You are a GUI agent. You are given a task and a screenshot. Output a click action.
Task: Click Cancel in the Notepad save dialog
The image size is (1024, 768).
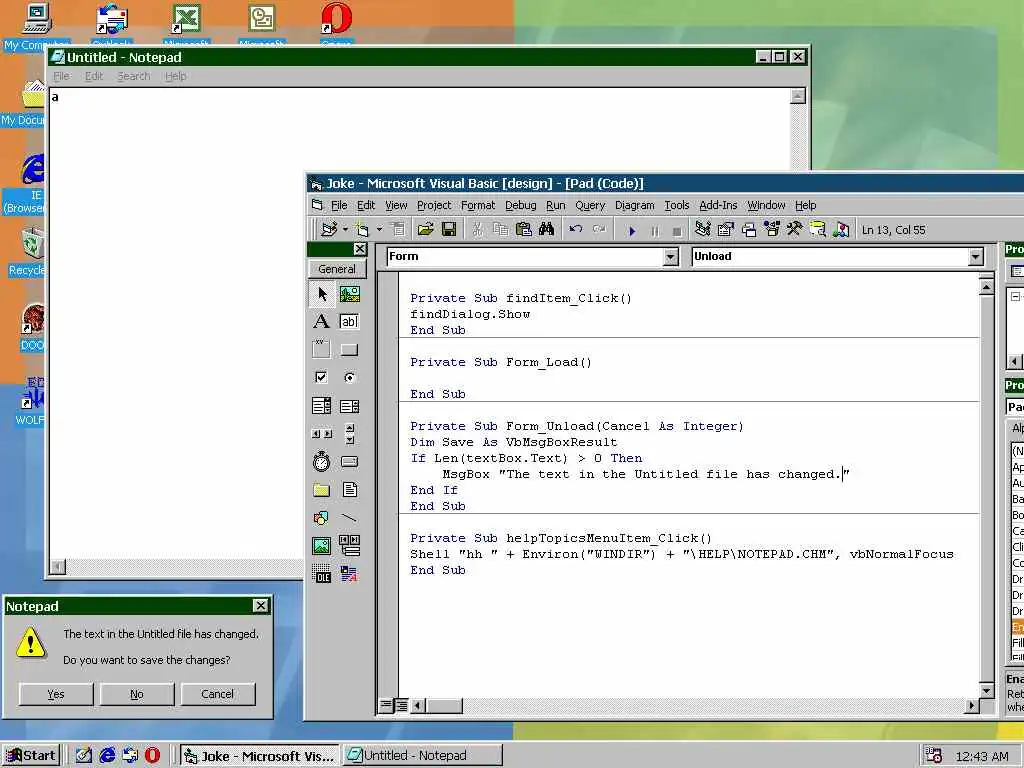point(217,694)
